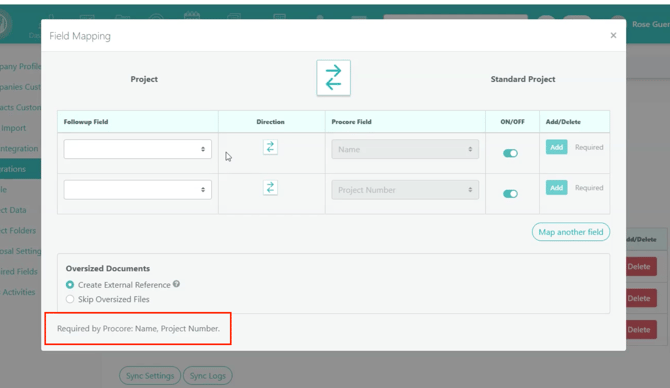Image resolution: width=670 pixels, height=388 pixels.
Task: Toggle direction icon in Name row
Action: coord(270,147)
